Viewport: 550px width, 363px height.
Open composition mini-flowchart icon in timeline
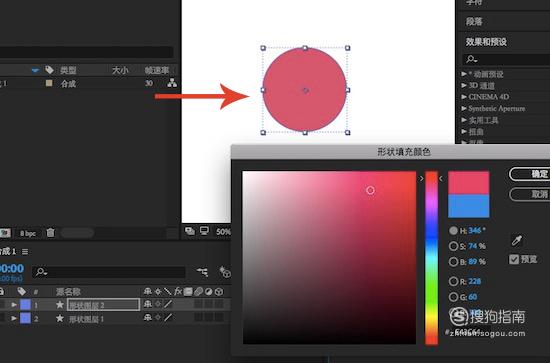(202, 272)
